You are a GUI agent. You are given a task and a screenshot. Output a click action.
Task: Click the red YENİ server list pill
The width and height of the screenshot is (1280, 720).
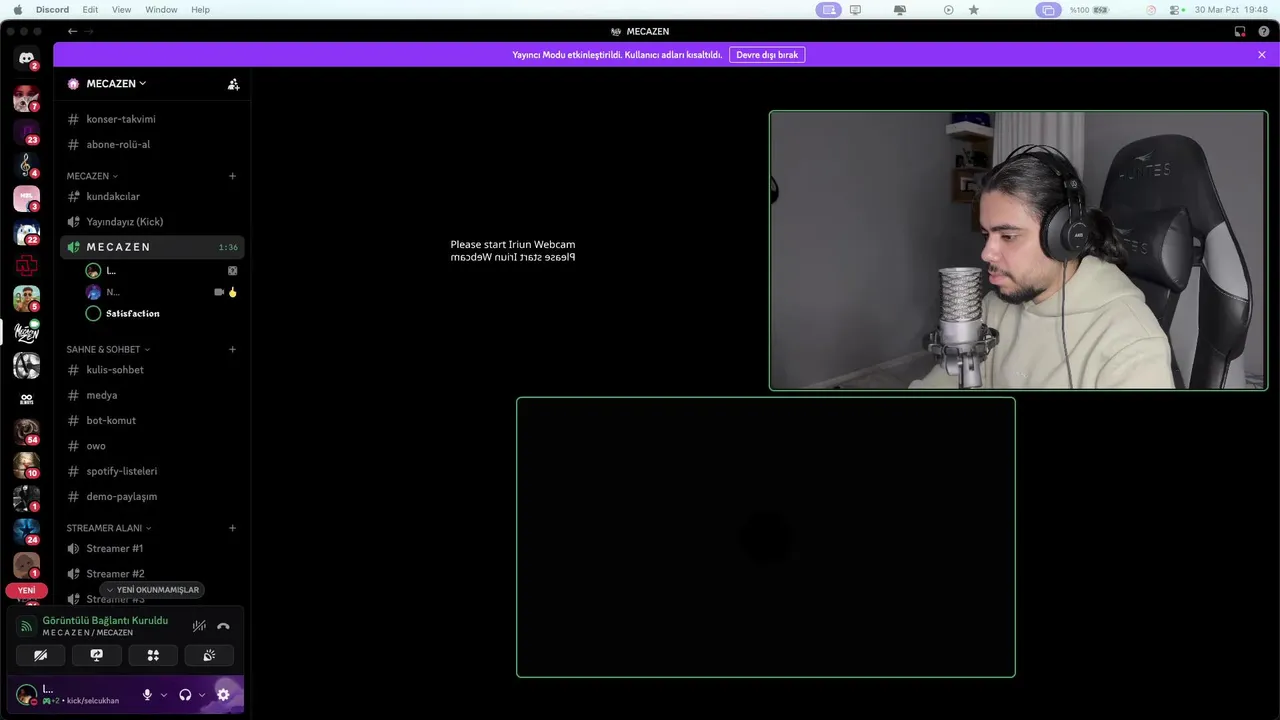coord(26,590)
